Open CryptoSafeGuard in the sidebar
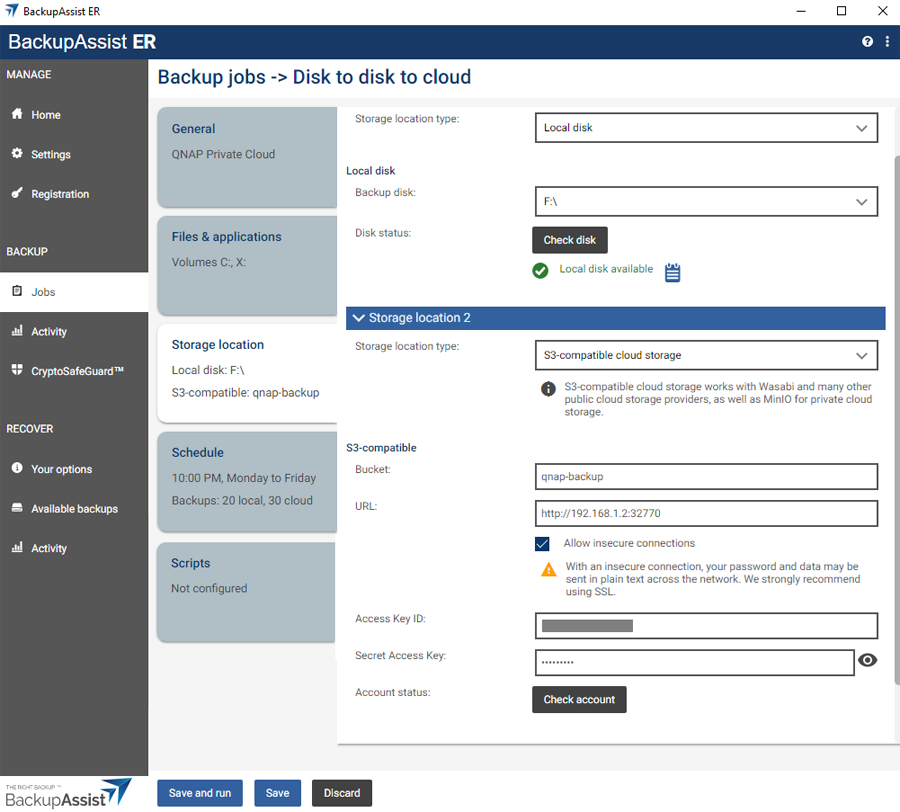The height and width of the screenshot is (812, 900). (x=74, y=371)
